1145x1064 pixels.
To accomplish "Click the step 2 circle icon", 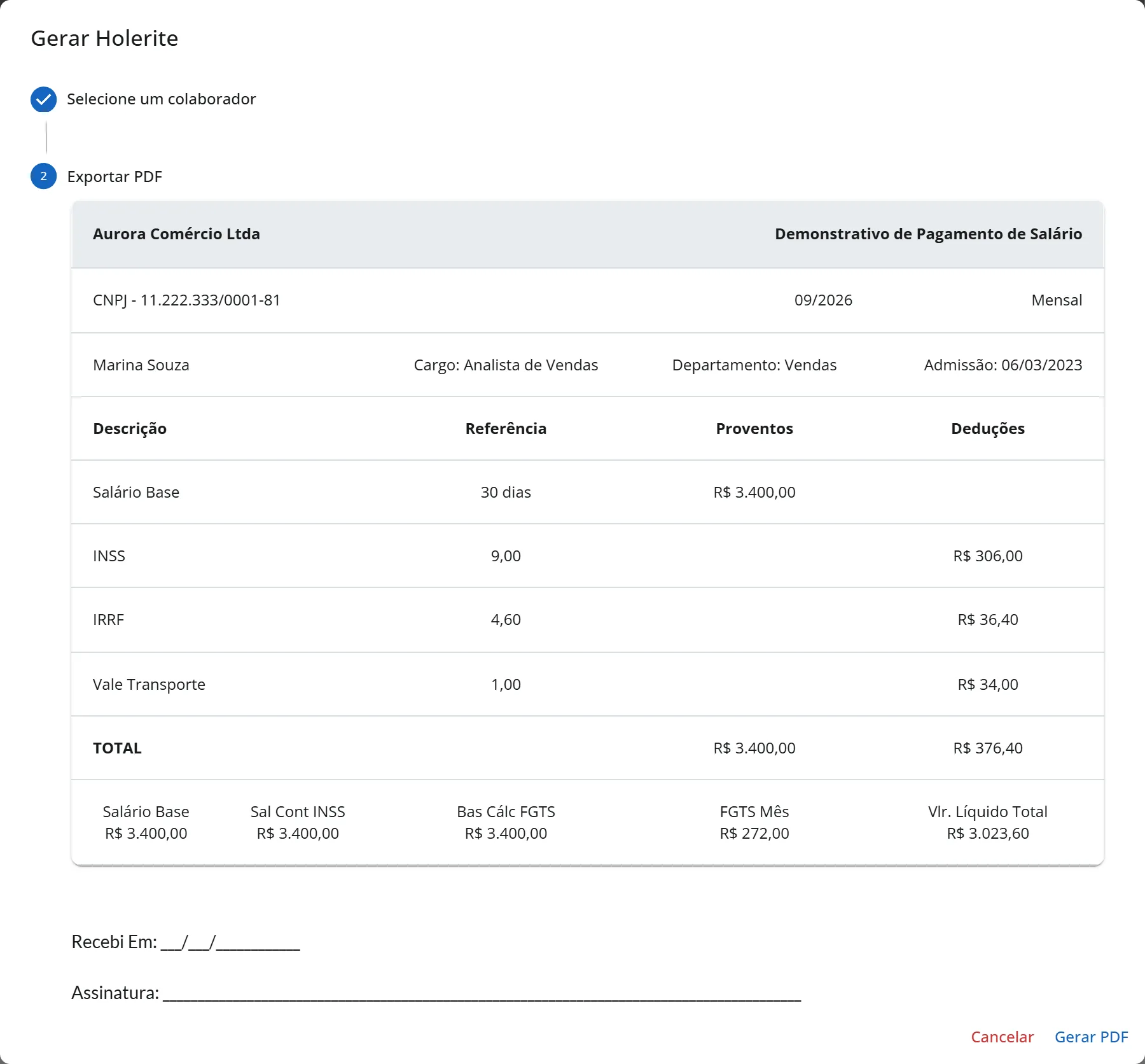I will [43, 176].
